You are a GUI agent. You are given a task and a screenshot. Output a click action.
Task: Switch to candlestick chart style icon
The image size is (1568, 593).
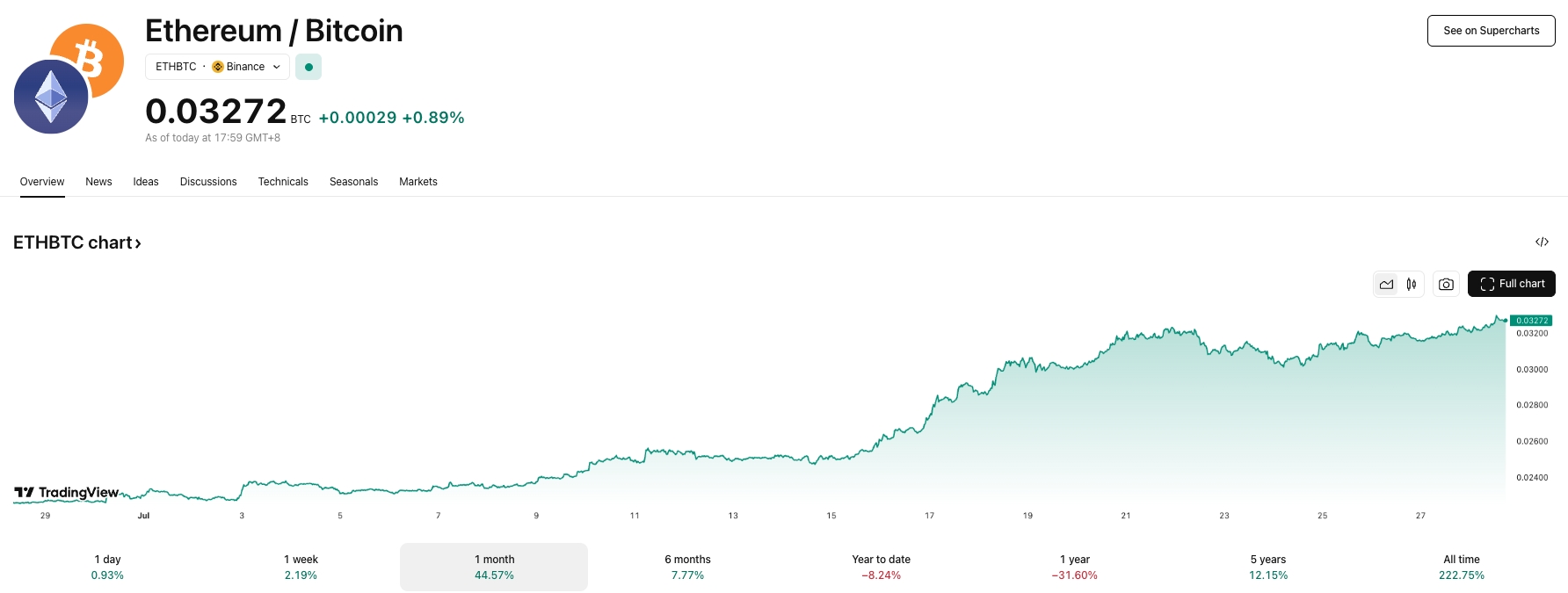pyautogui.click(x=1411, y=284)
